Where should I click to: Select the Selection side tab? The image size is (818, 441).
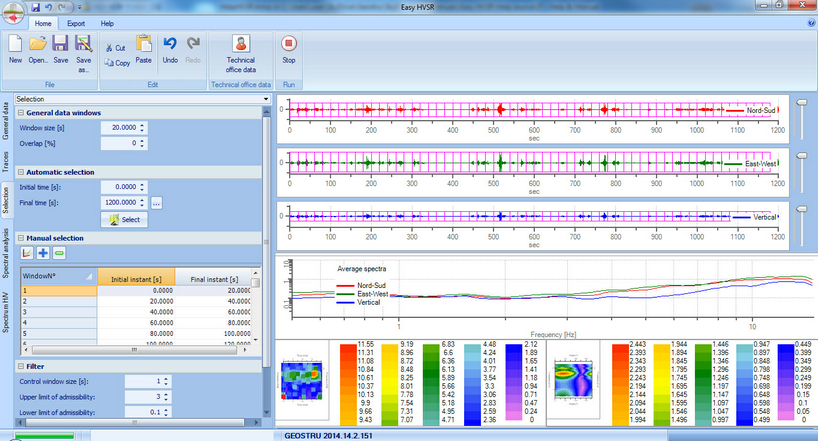pos(6,200)
